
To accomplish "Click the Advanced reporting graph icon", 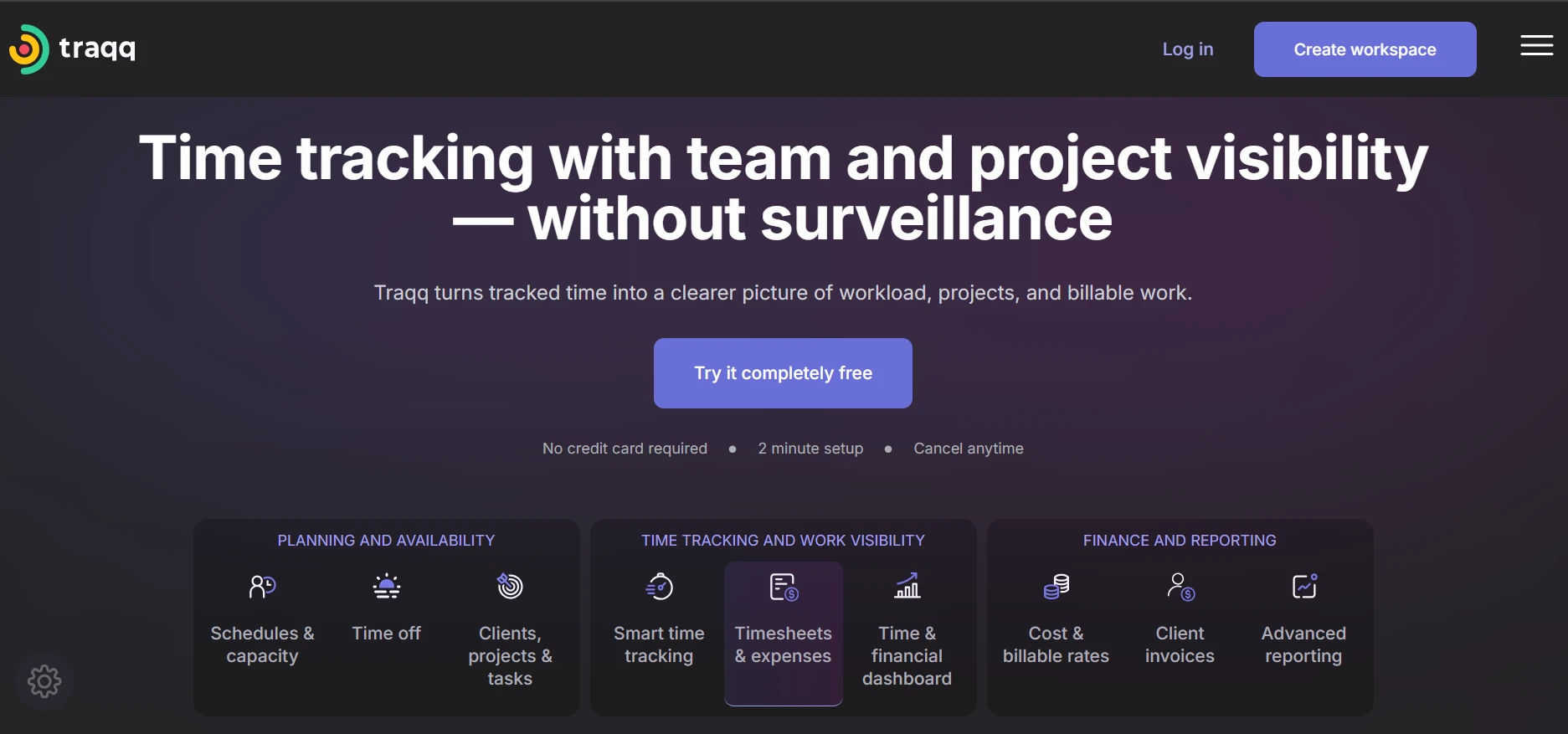I will tap(1304, 587).
